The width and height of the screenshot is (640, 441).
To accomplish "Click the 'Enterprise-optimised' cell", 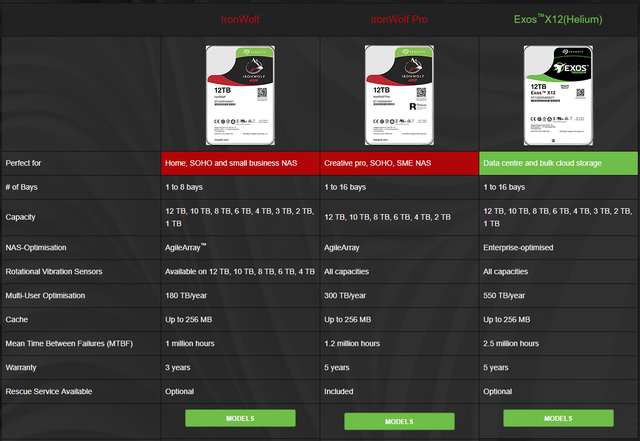I will pyautogui.click(x=558, y=247).
